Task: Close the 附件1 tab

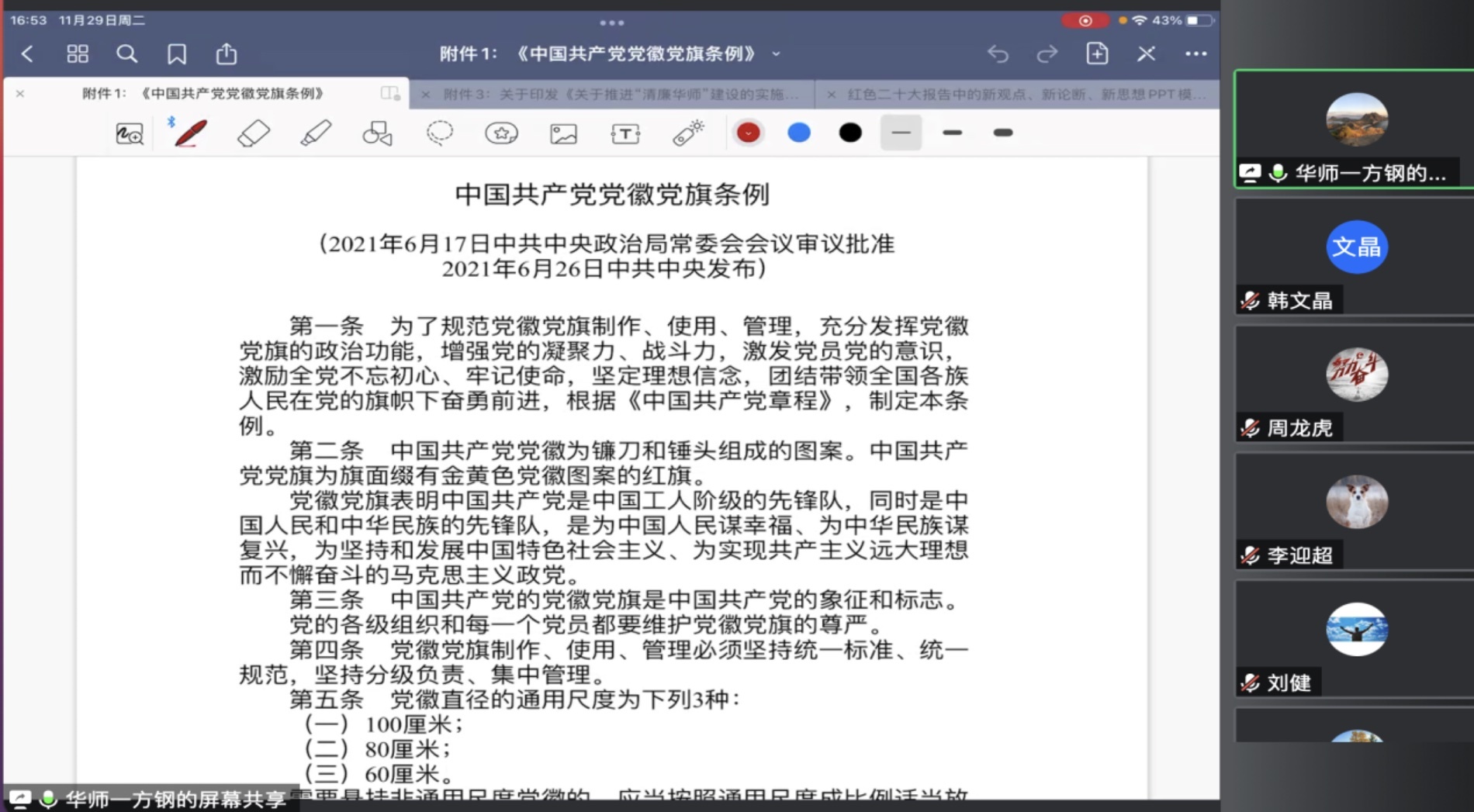Action: [20, 94]
